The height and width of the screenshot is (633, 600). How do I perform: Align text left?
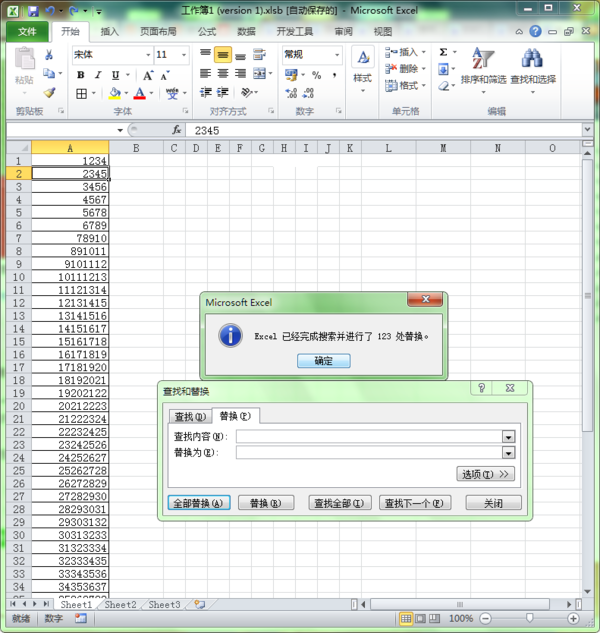206,73
